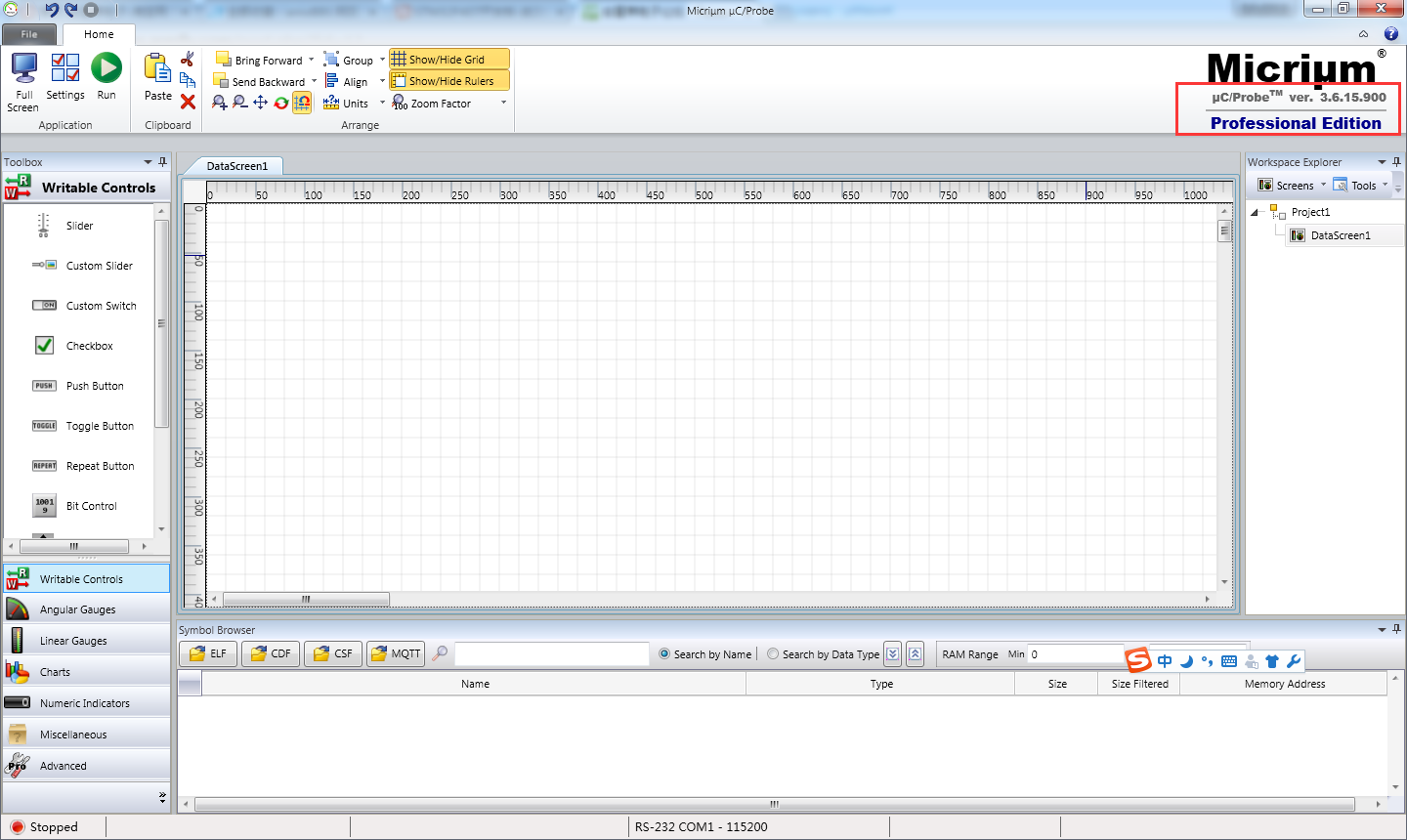Load a CDF symbol file

coord(271,653)
